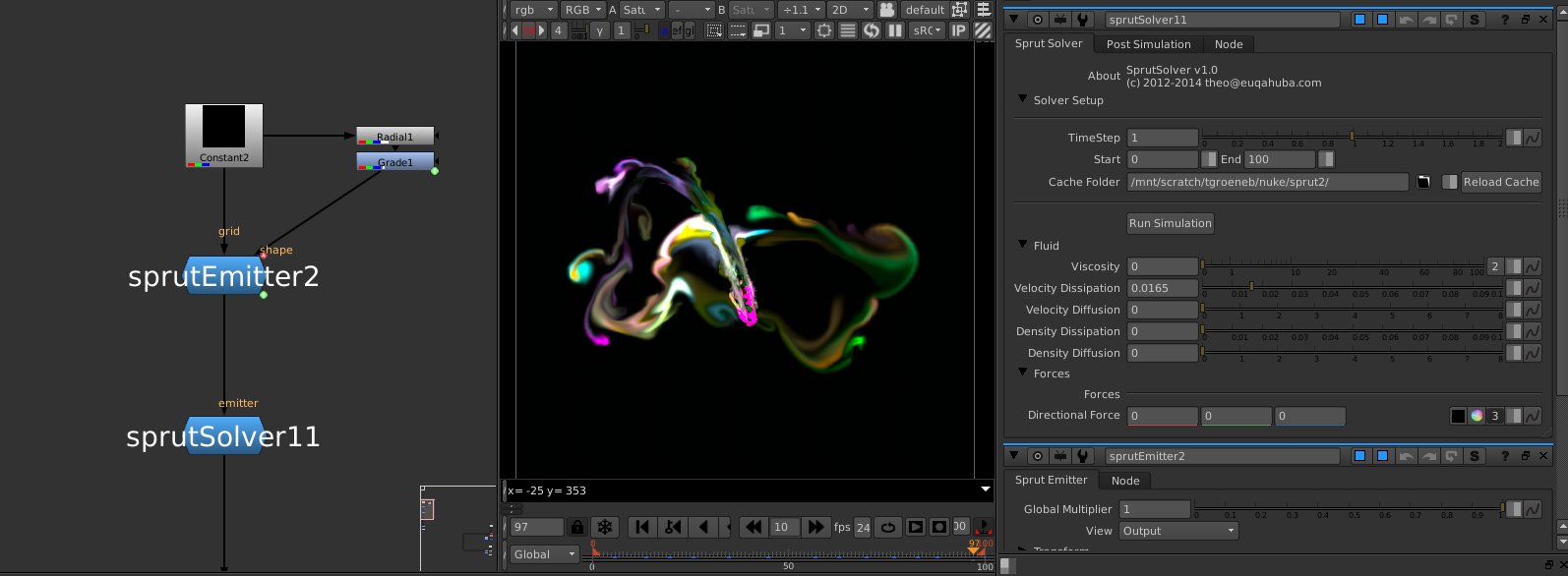1568x576 pixels.
Task: Collapse the Solver Setup section
Action: click(x=1023, y=100)
